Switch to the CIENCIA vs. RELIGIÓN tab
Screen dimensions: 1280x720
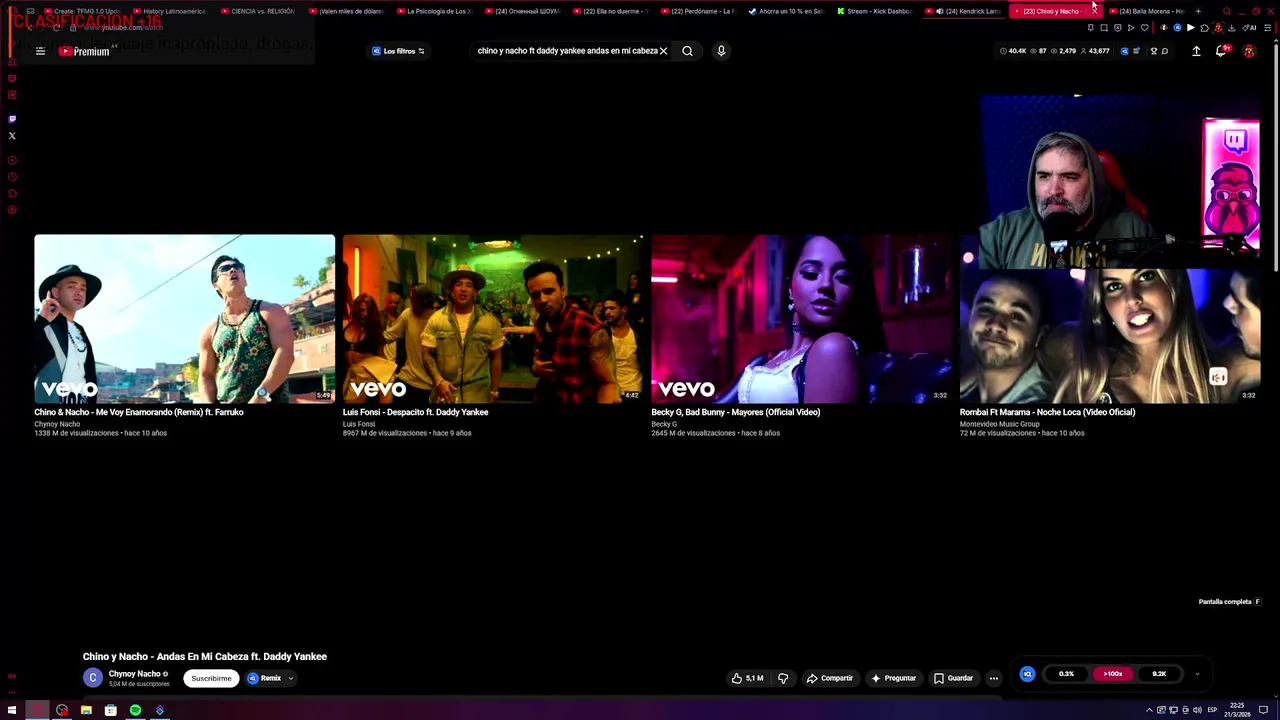click(x=259, y=11)
